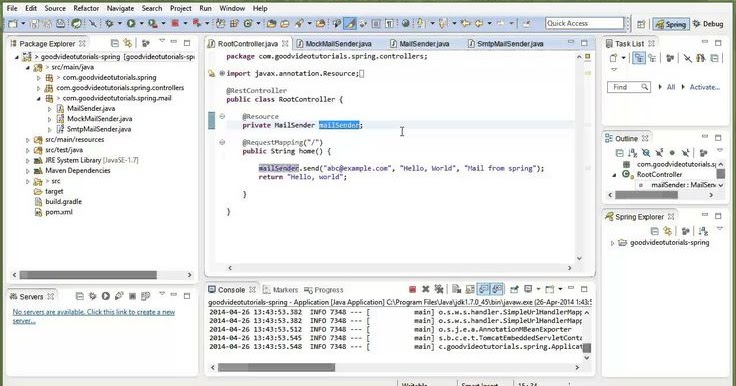736x386 pixels.
Task: Toggle Scroll Lock in Console toolbar
Action: coord(470,289)
